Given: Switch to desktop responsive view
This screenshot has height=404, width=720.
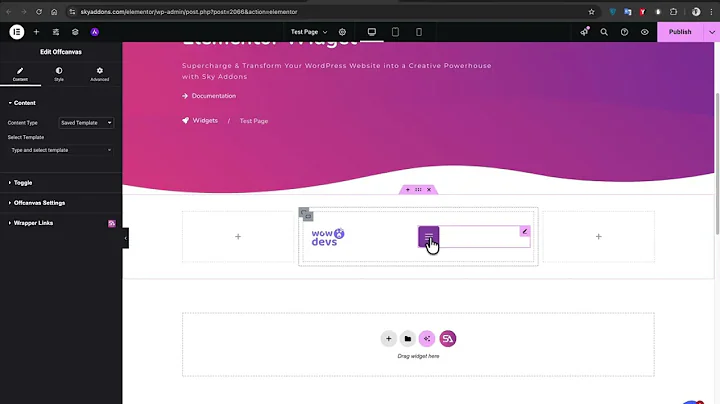Looking at the screenshot, I should [371, 32].
